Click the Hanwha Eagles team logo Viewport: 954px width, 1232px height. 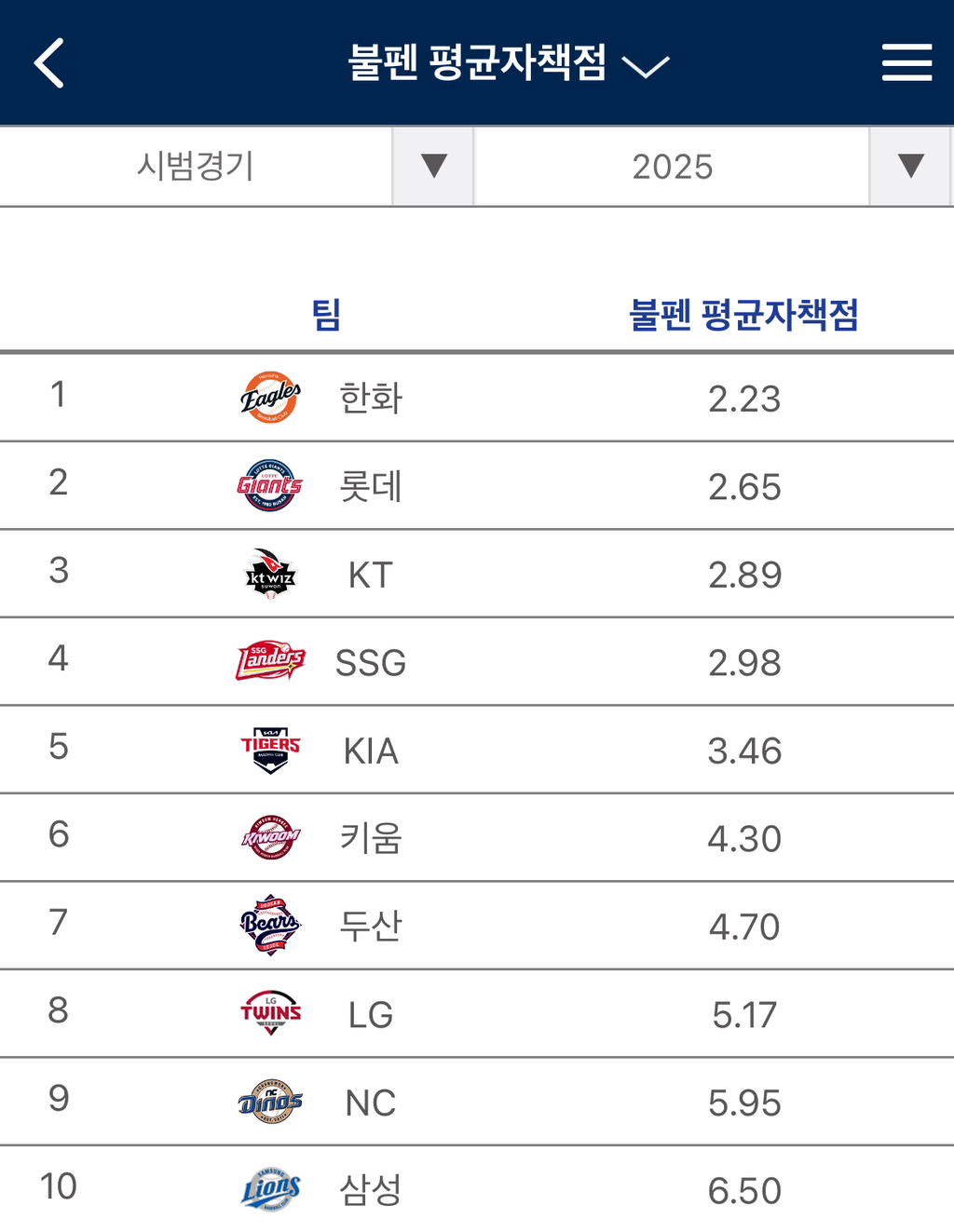(270, 398)
